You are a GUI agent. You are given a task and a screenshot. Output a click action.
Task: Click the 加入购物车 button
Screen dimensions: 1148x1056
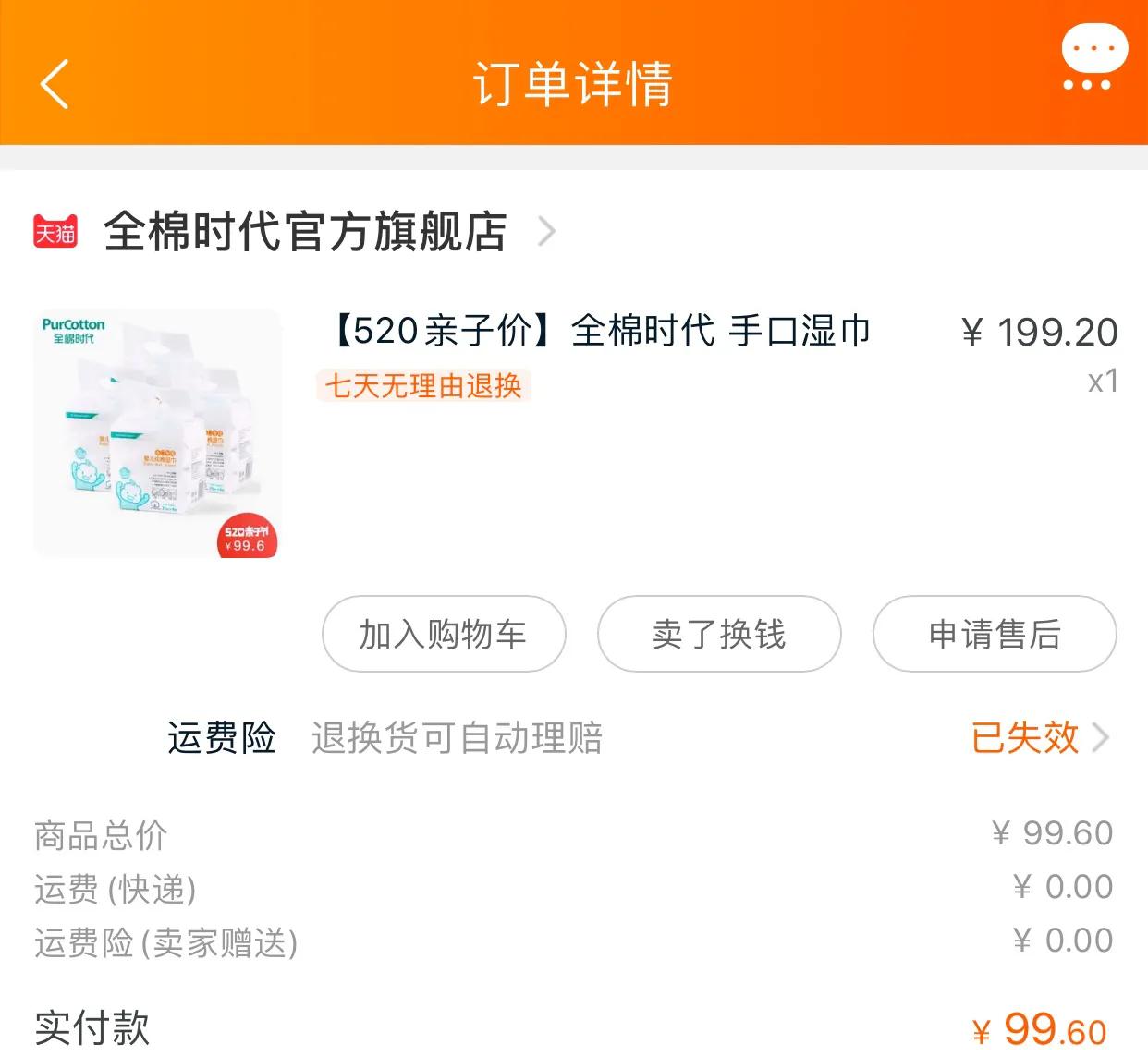click(444, 635)
